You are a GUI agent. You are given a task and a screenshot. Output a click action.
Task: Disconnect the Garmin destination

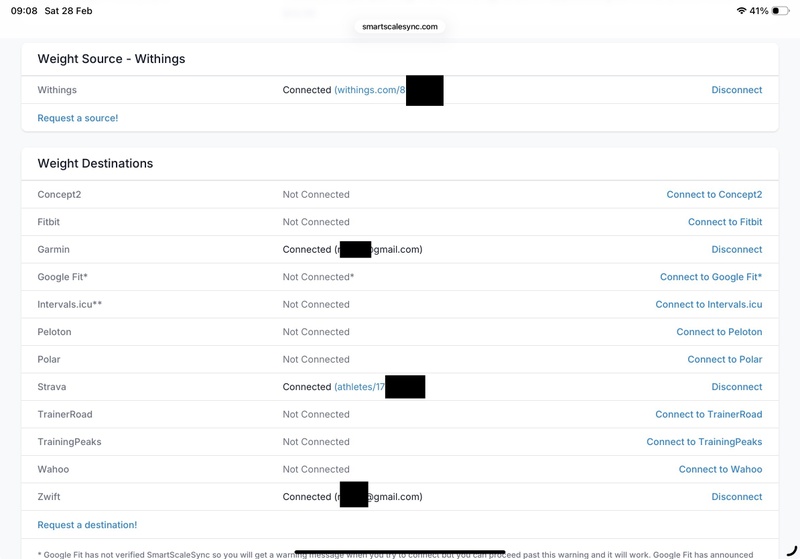[736, 249]
